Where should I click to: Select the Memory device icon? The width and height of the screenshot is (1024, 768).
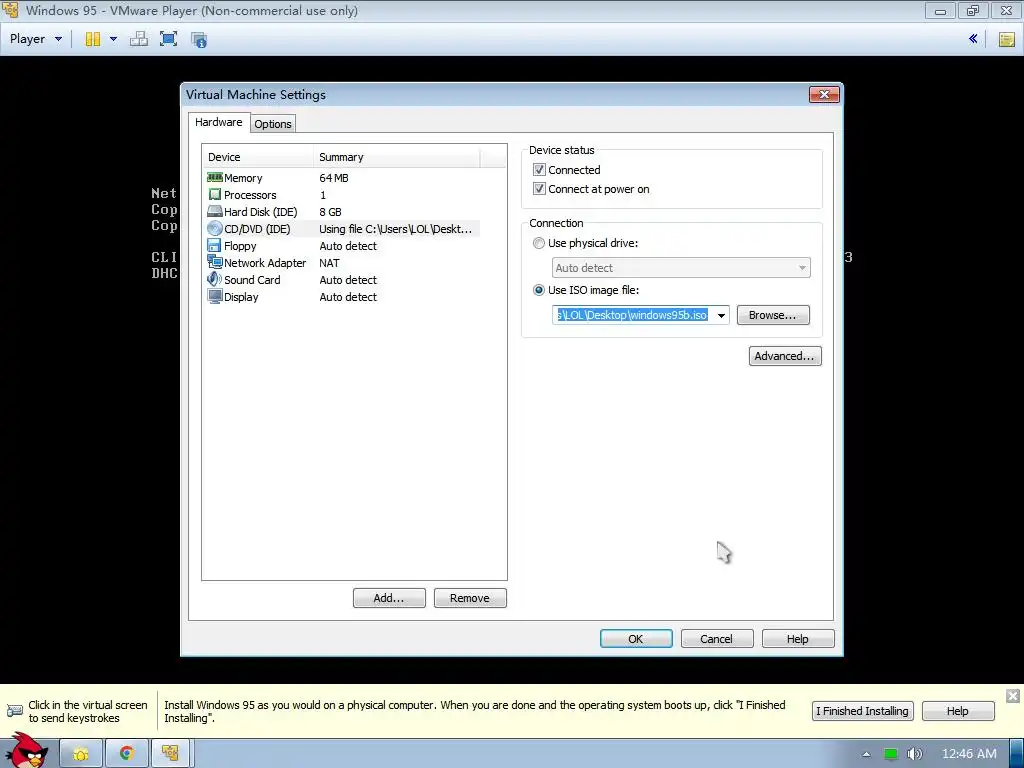(x=215, y=178)
